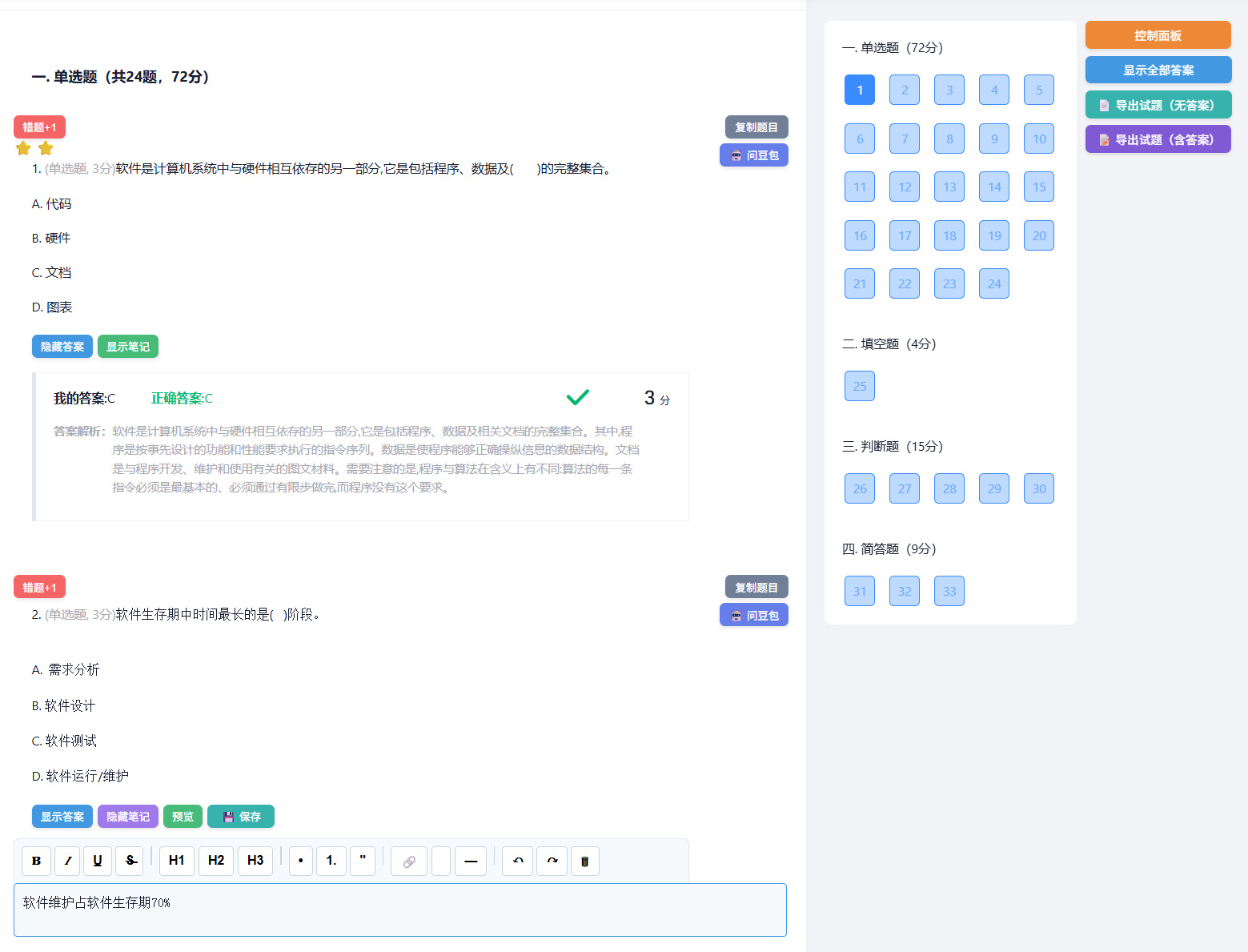This screenshot has height=952, width=1248.
Task: Hide the answer for question 1
Action: point(62,346)
